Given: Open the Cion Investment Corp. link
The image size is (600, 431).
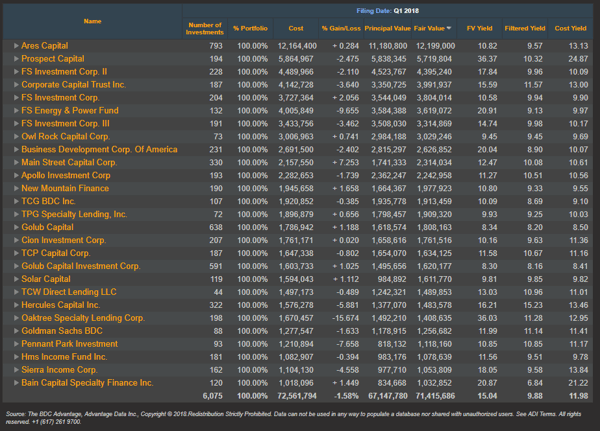Looking at the screenshot, I should (64, 240).
